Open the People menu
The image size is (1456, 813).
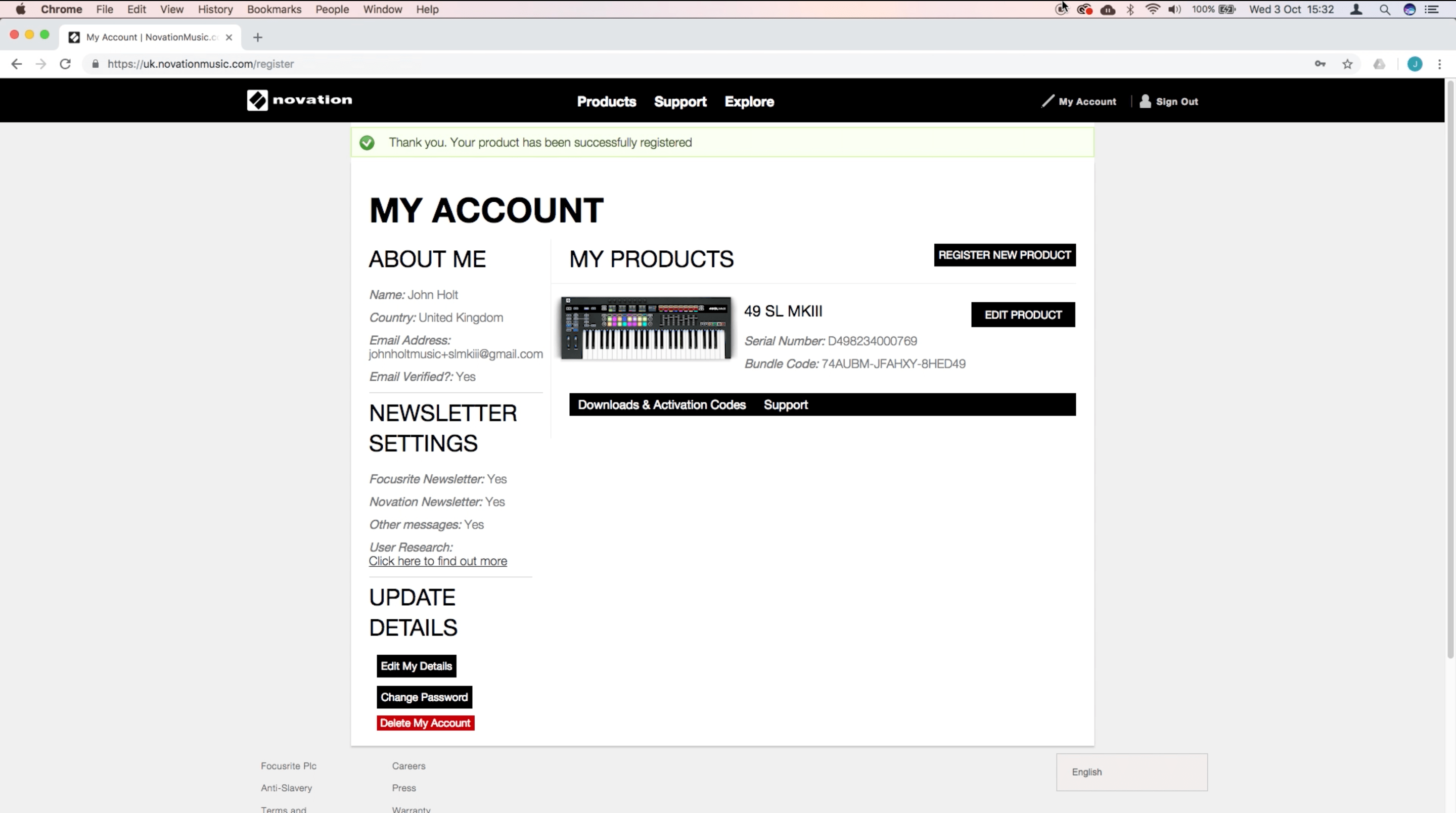point(332,9)
